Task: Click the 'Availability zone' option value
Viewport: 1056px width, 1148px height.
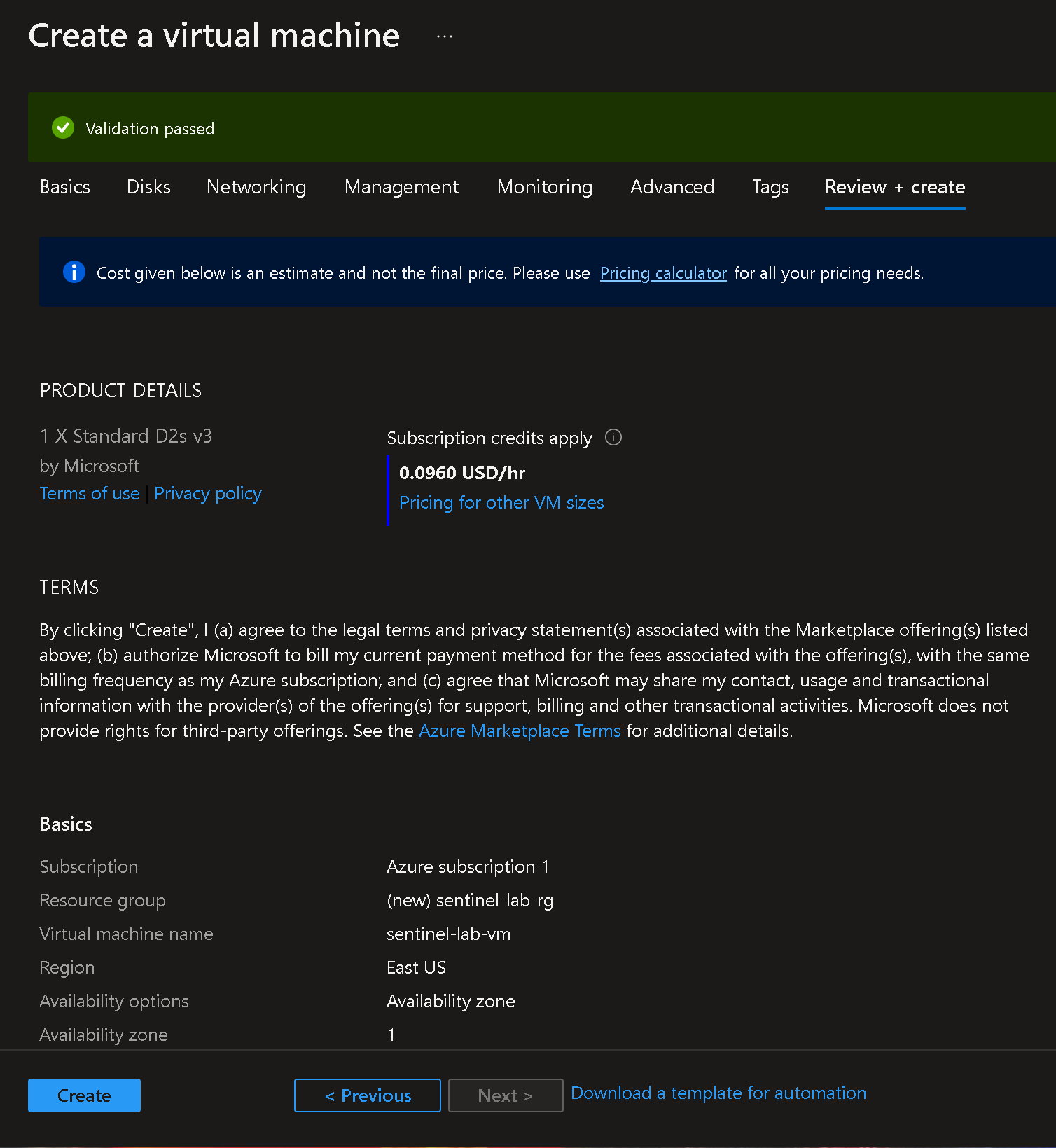Action: 451,1002
